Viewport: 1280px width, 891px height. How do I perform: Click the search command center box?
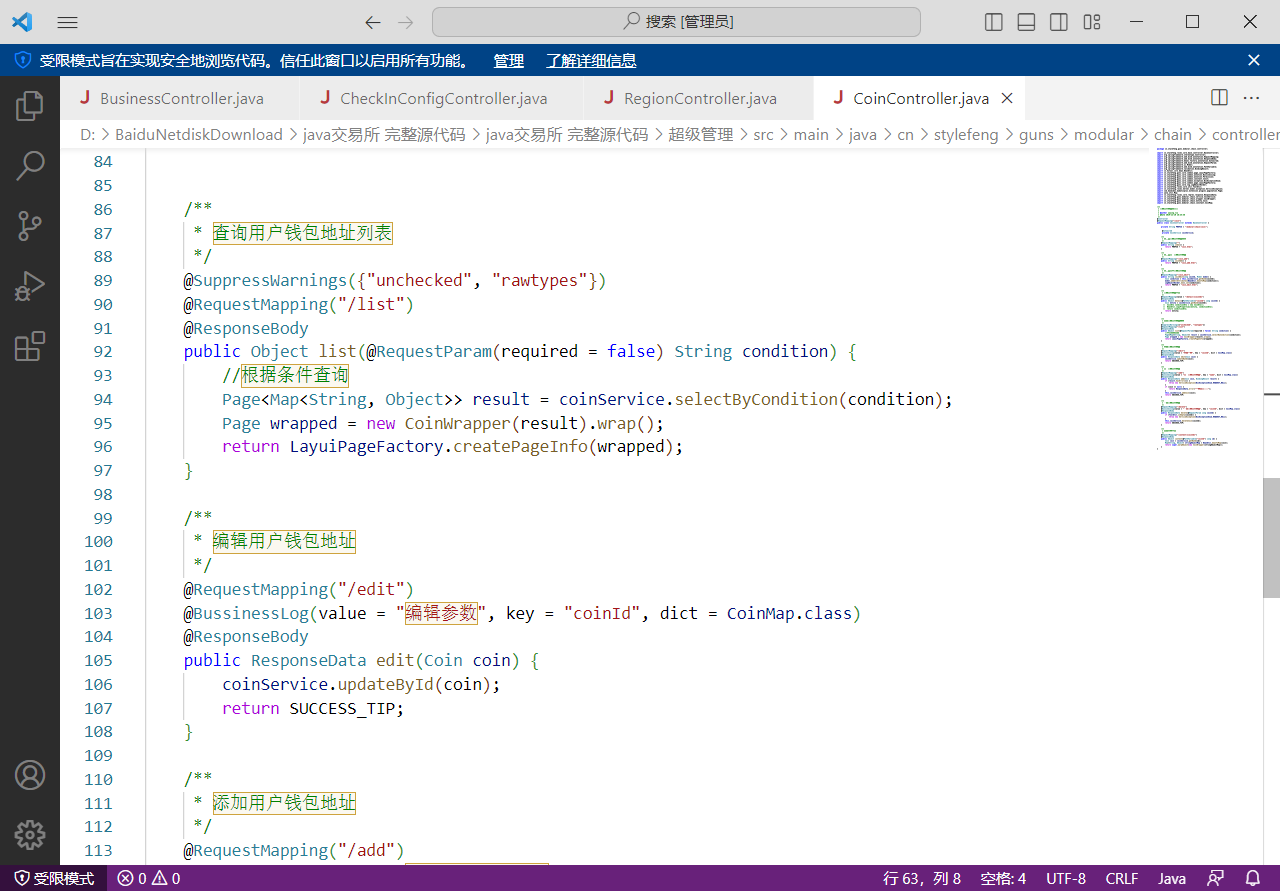click(676, 22)
